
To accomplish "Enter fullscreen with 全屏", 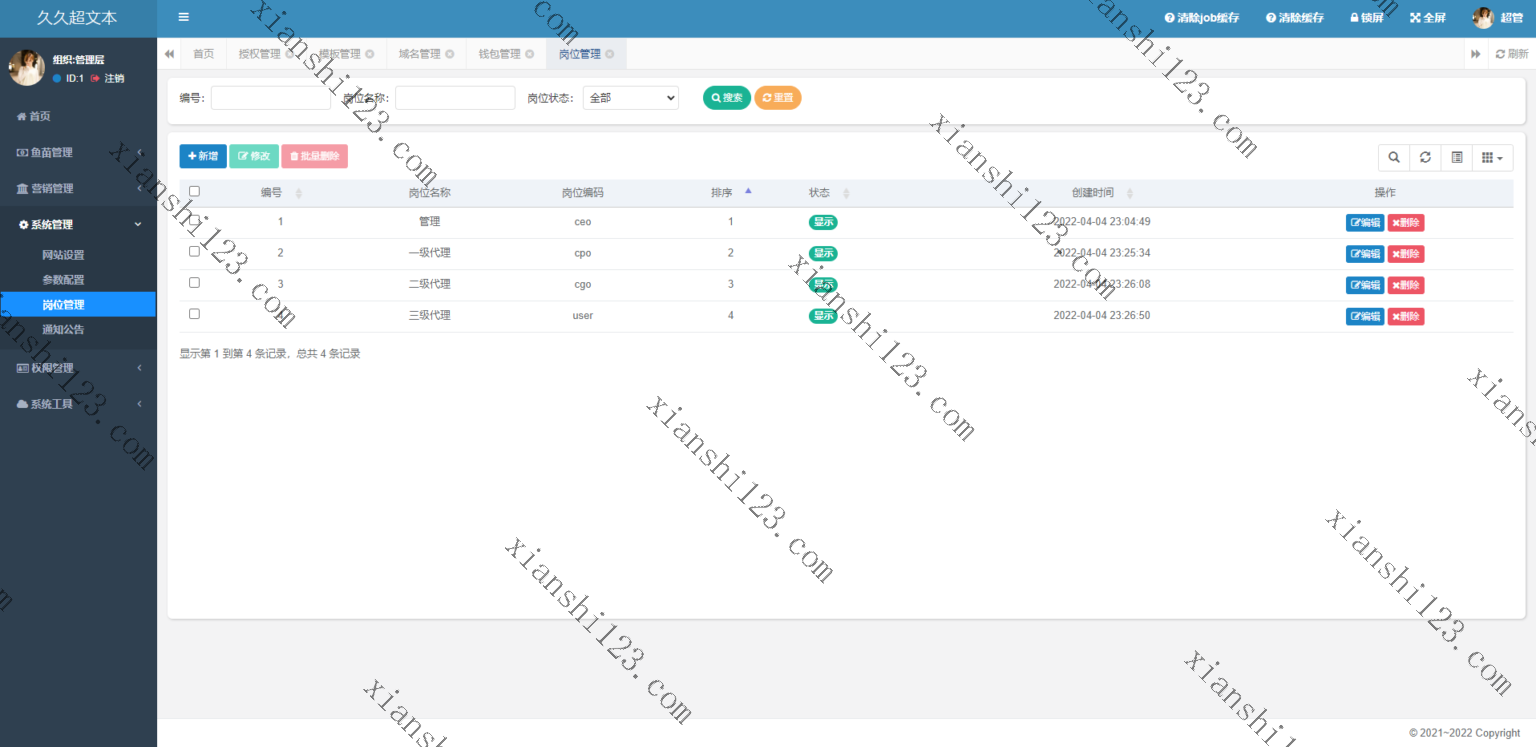I will pyautogui.click(x=1428, y=18).
